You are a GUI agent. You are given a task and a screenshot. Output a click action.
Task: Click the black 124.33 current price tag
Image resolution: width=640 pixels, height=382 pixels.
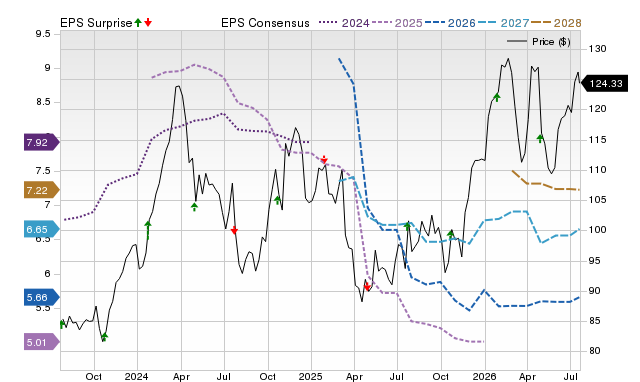604,84
